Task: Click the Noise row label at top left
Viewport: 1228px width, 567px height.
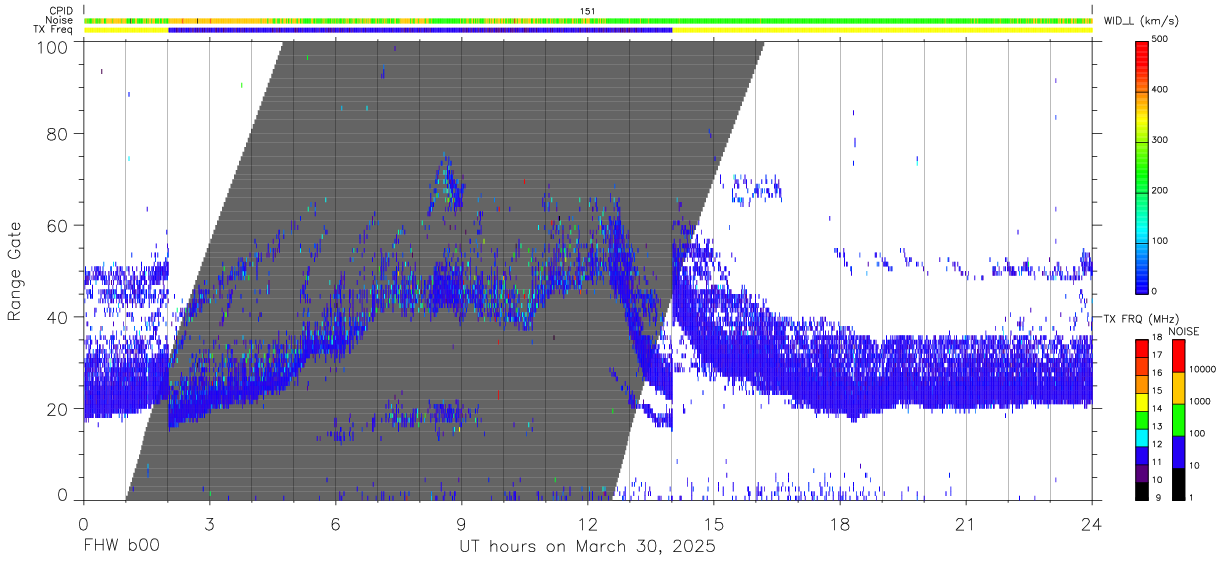Action: (x=61, y=20)
